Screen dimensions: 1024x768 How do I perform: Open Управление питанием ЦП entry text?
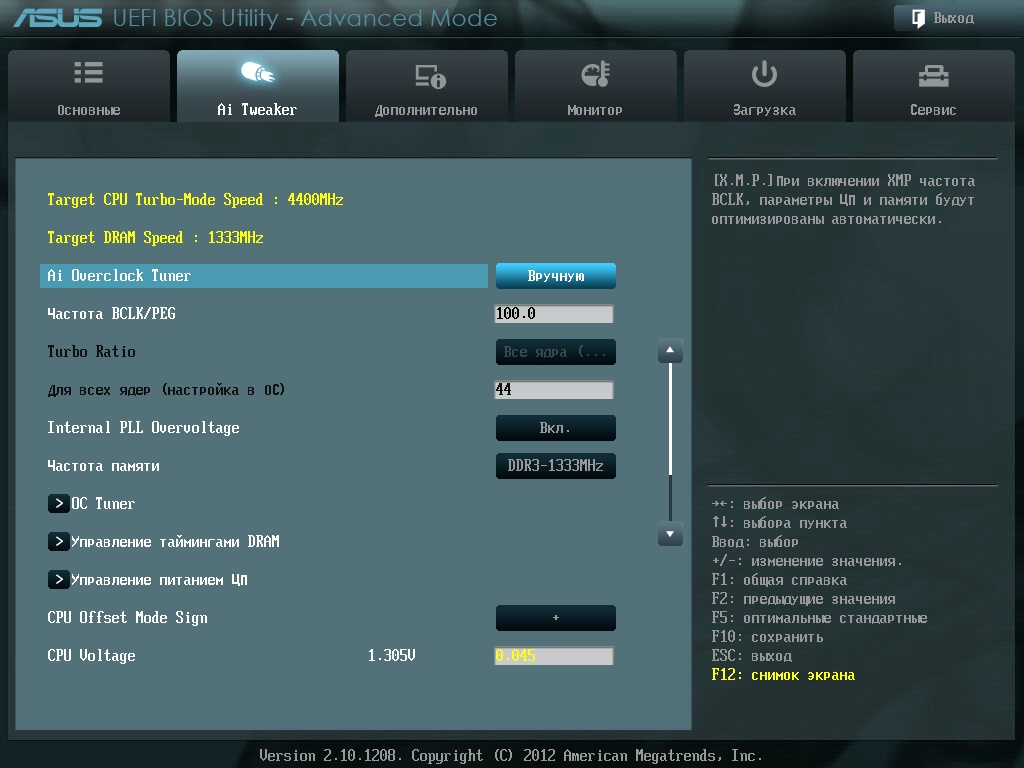tap(159, 579)
